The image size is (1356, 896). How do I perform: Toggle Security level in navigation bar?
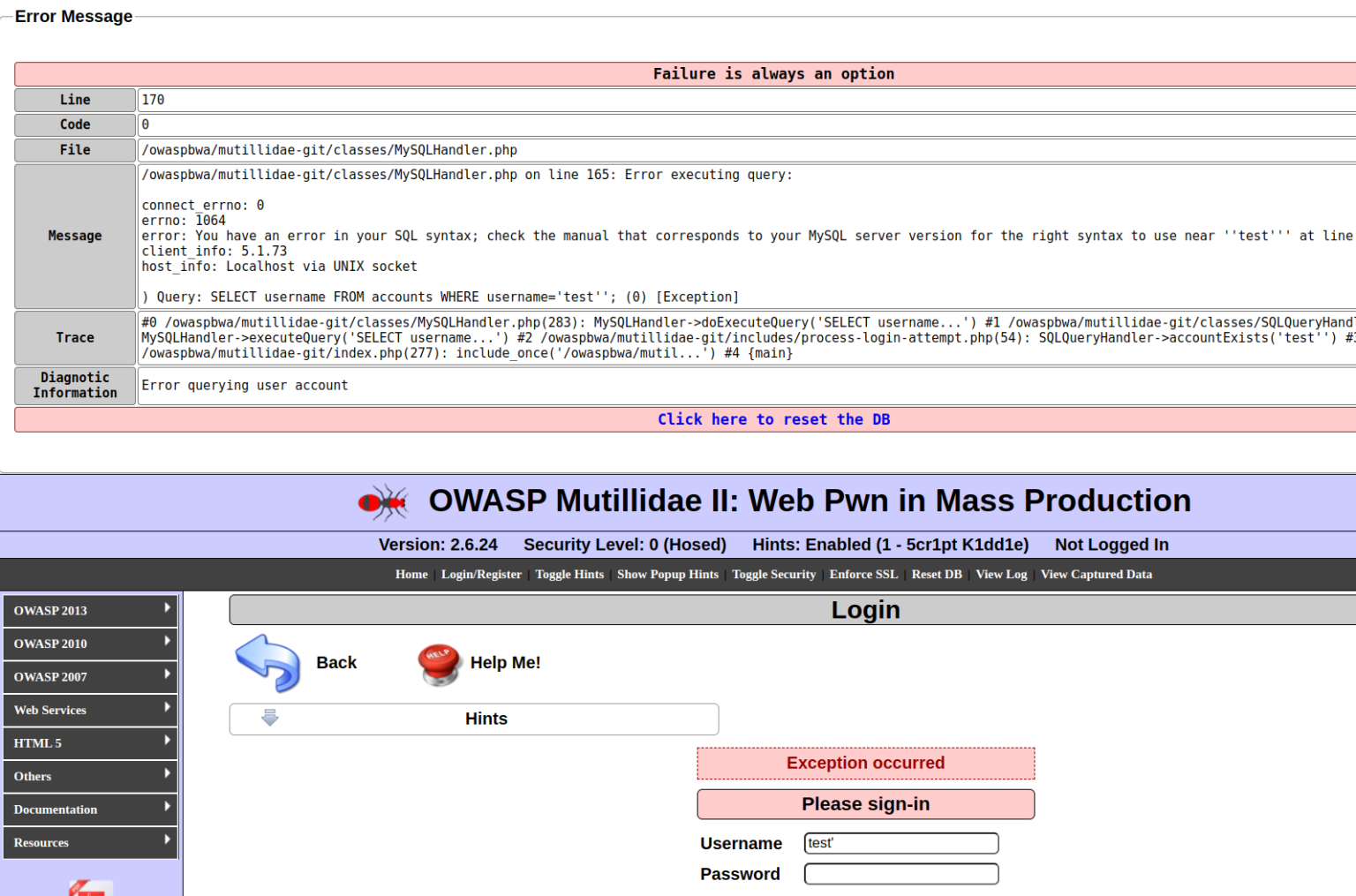(773, 574)
